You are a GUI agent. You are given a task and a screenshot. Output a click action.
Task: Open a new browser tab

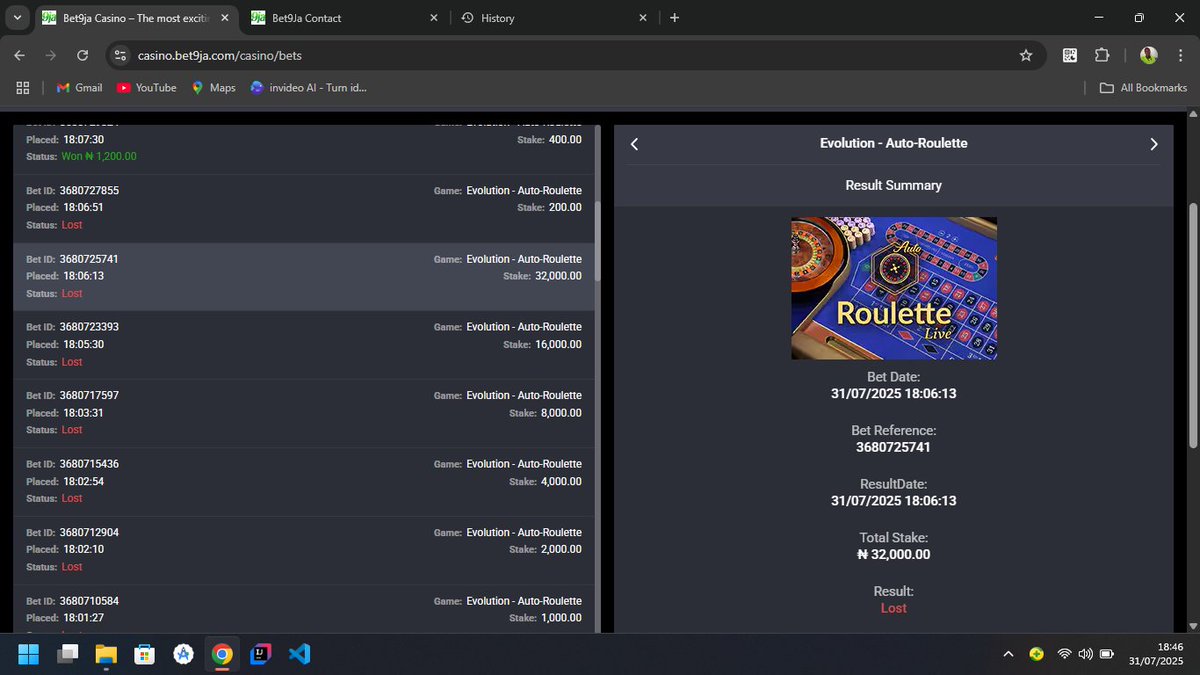click(x=674, y=18)
